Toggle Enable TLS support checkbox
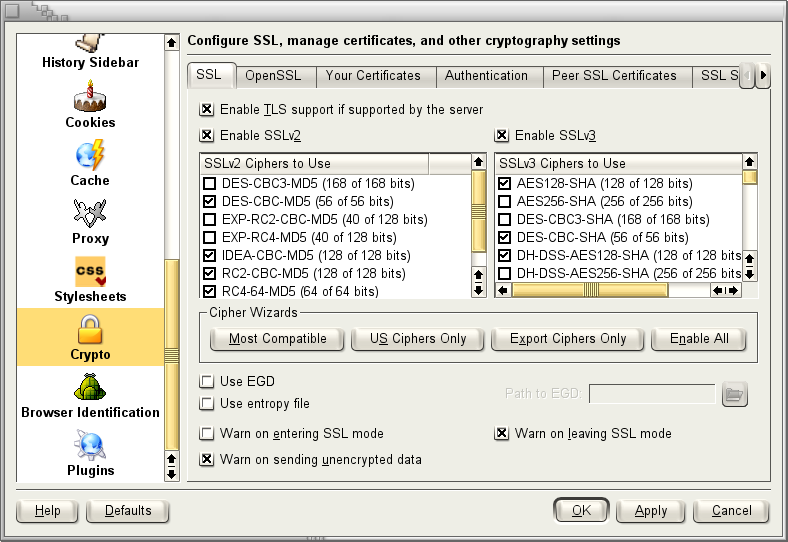The height and width of the screenshot is (542, 788). (x=206, y=109)
